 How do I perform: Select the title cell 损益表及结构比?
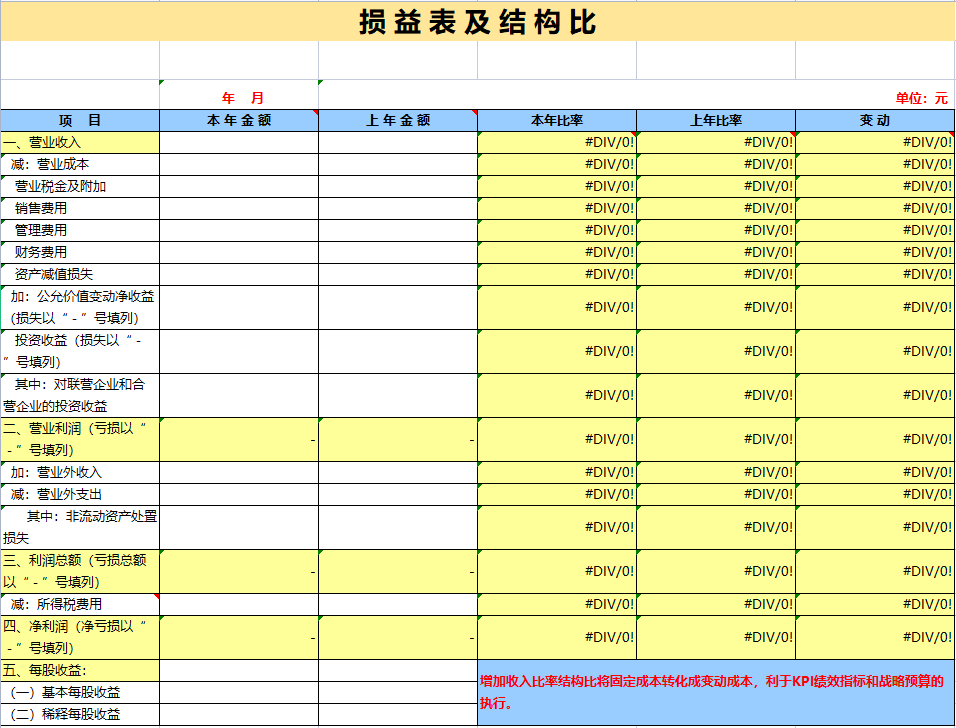coord(478,20)
